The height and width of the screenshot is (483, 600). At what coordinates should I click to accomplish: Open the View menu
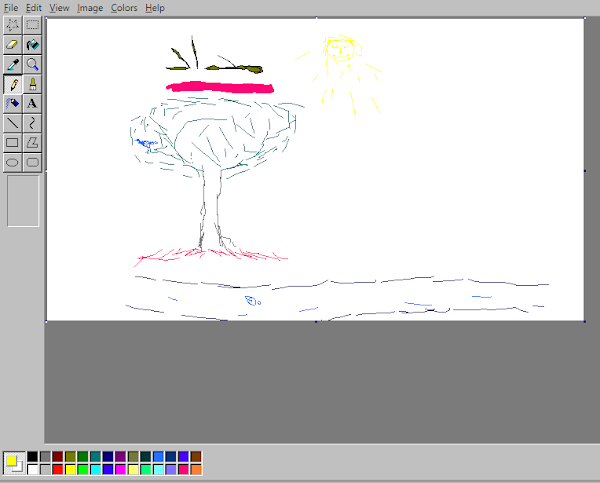tap(59, 8)
